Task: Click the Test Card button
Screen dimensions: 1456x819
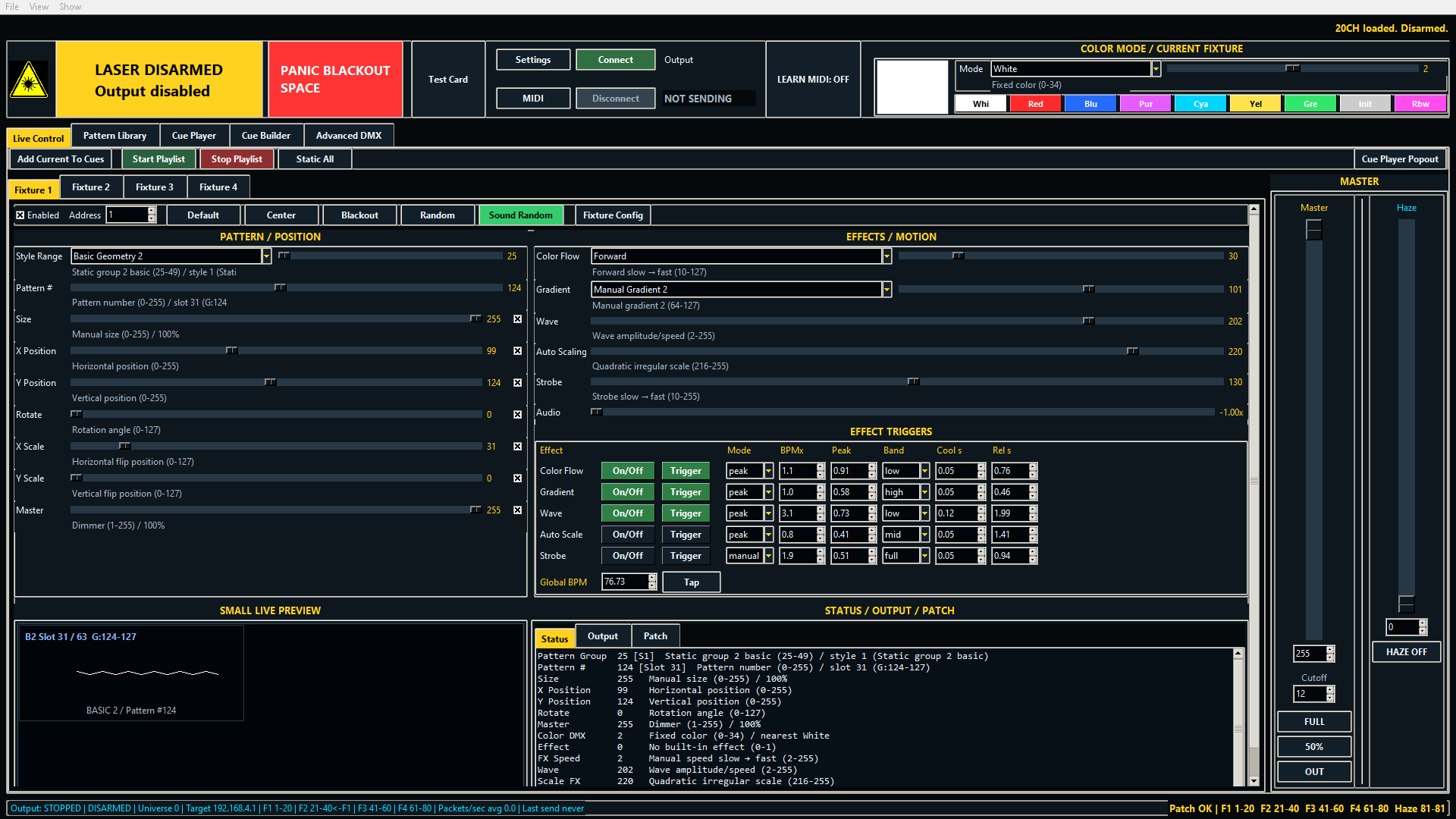Action: point(448,80)
